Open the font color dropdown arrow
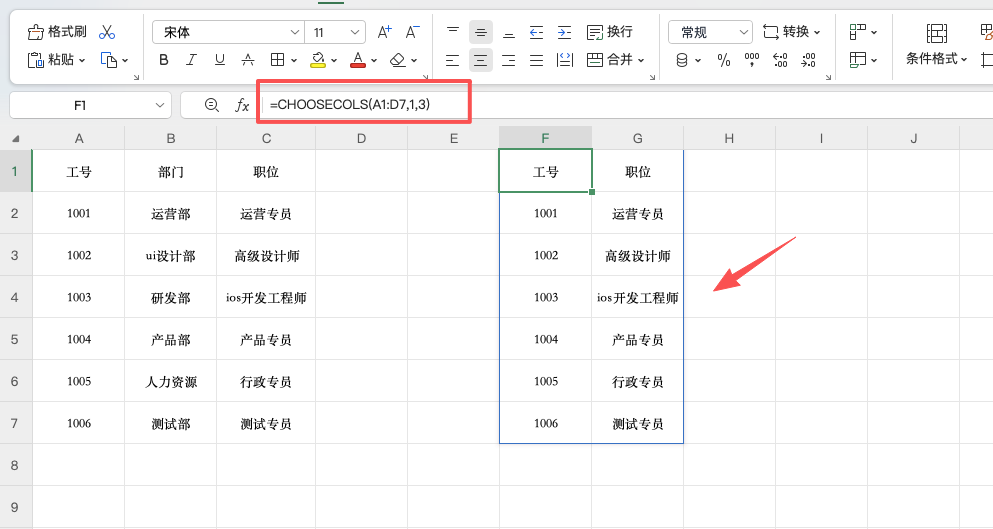 (374, 60)
